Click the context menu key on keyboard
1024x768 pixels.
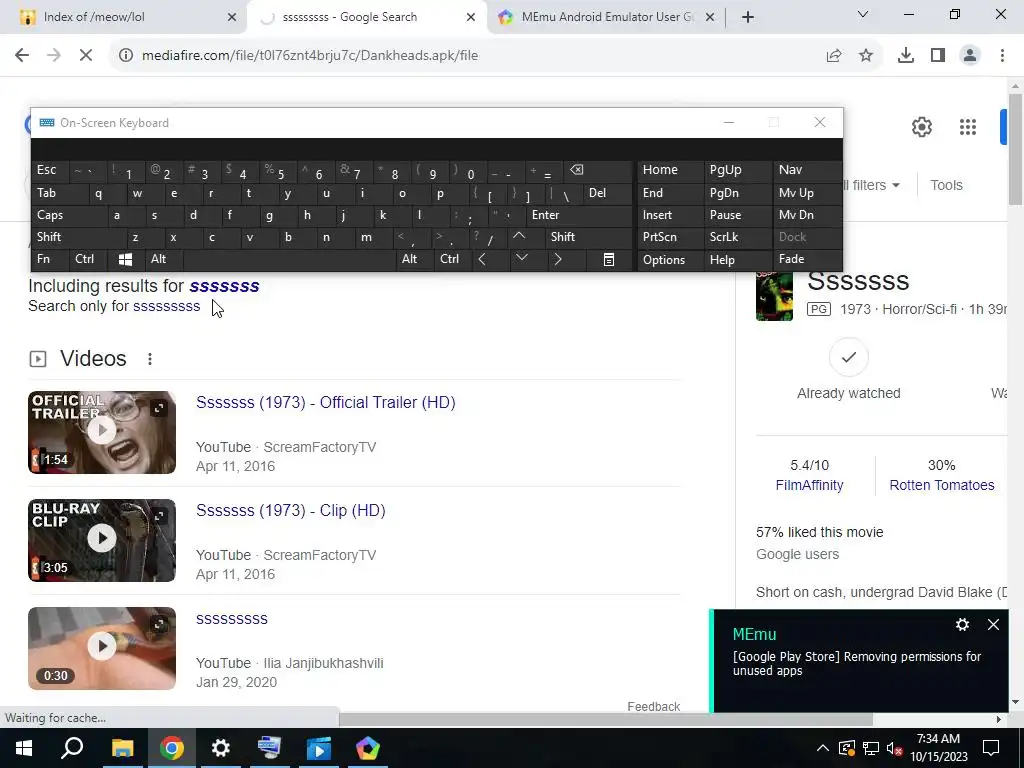pos(609,259)
